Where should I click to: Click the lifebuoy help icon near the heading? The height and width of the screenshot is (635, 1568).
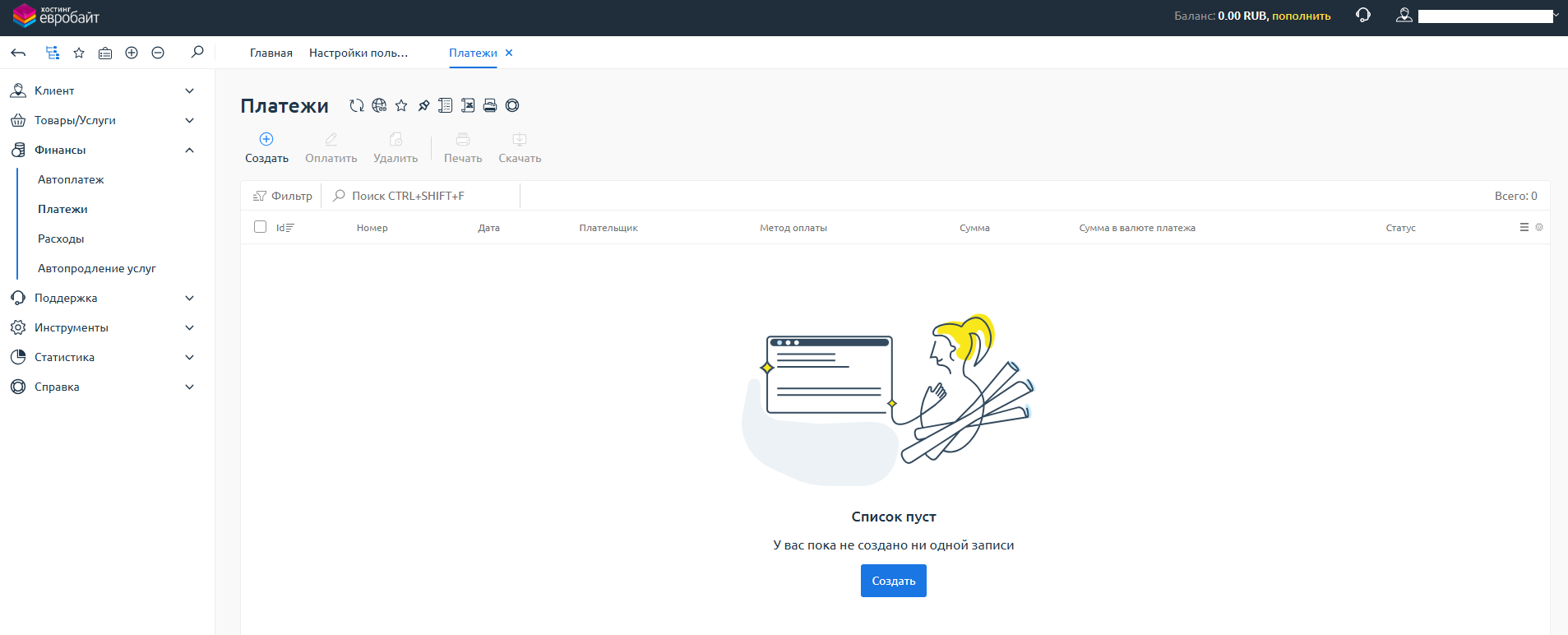[512, 105]
